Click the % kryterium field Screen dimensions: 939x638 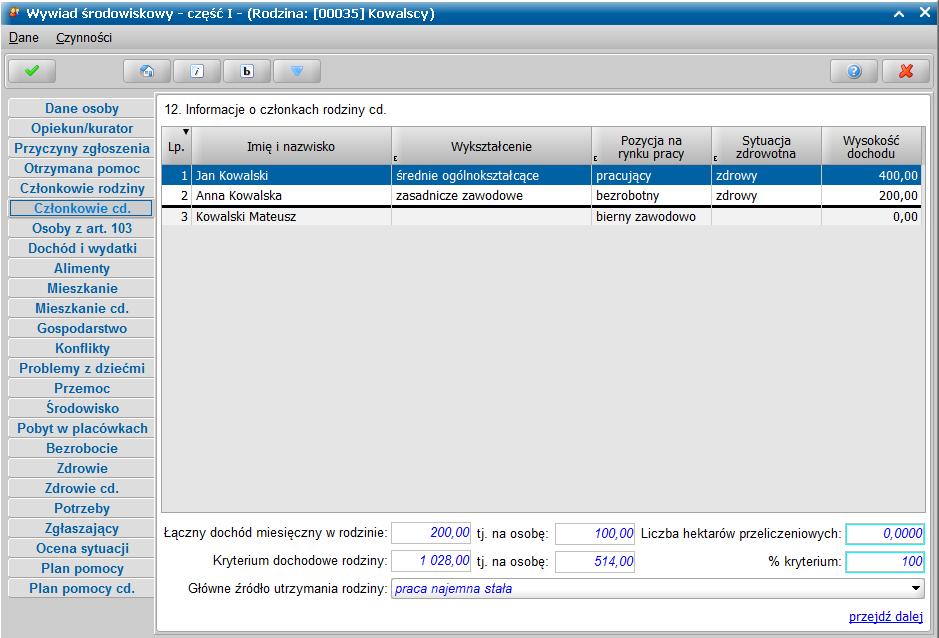tap(885, 561)
